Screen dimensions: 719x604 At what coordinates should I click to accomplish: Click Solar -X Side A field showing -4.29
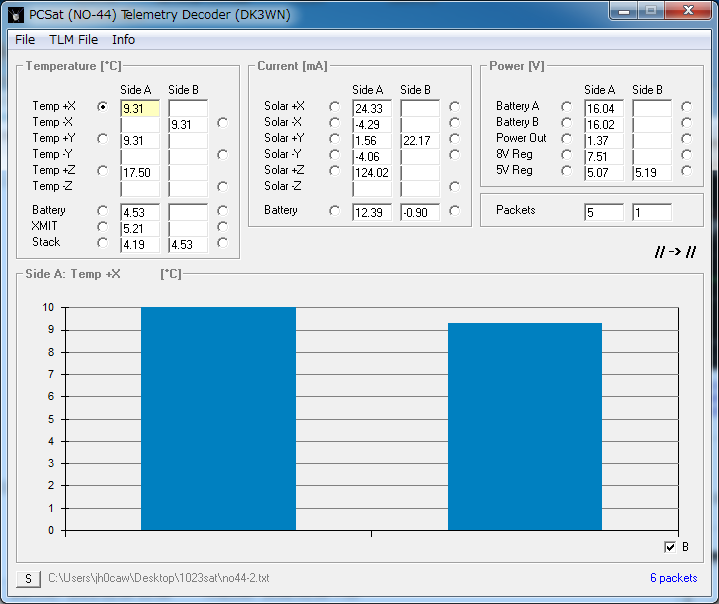point(372,125)
